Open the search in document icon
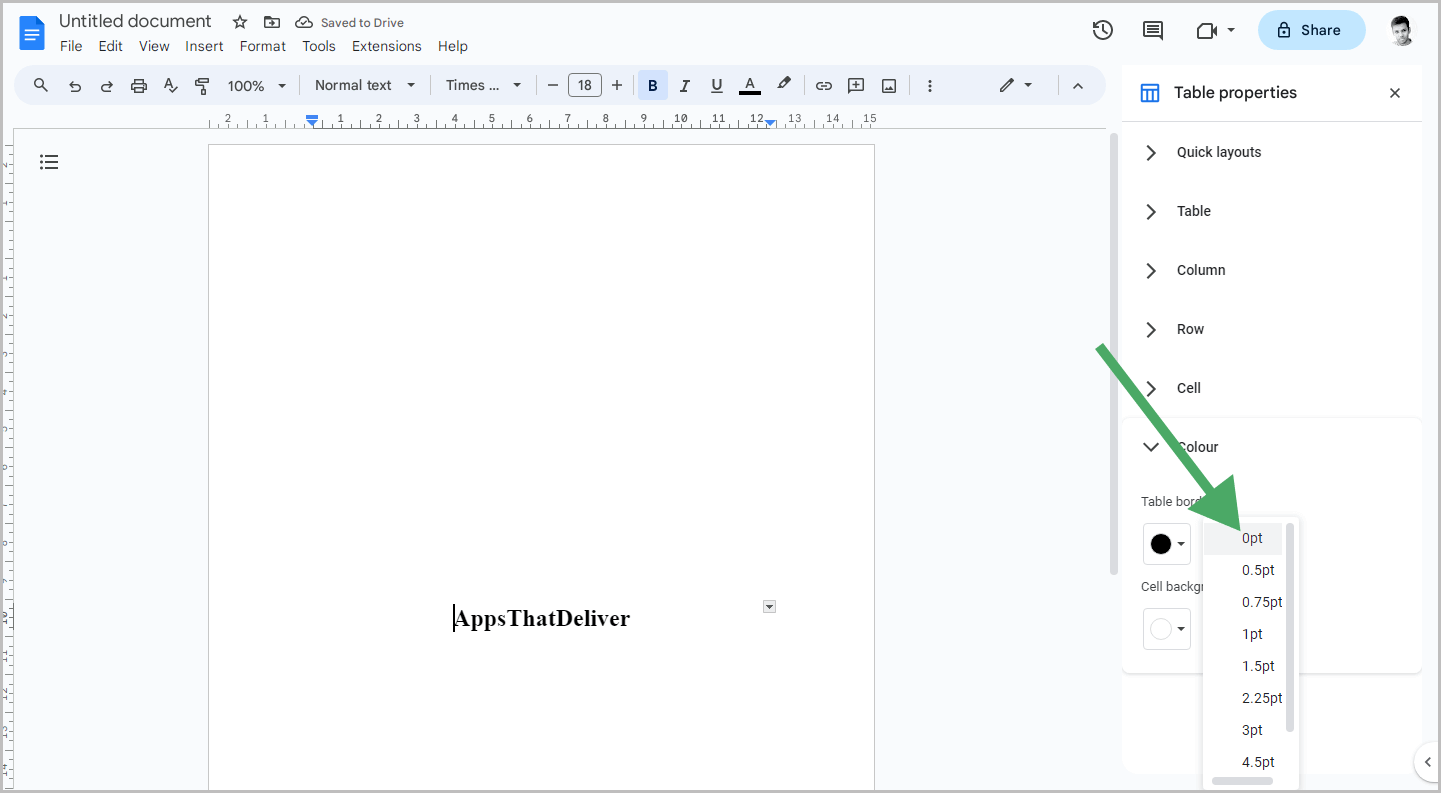The width and height of the screenshot is (1441, 793). click(x=40, y=85)
